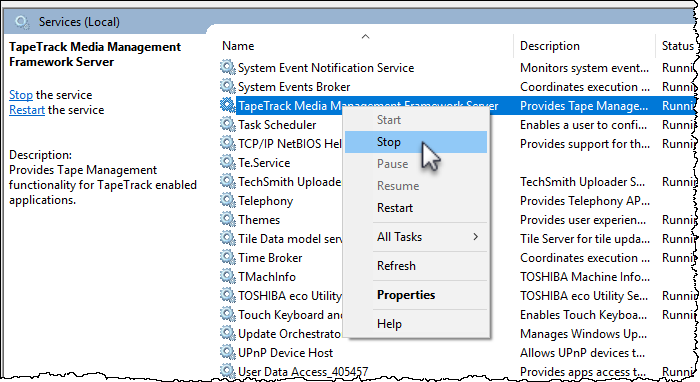This screenshot has height=382, width=700.
Task: Select the TCP/IP NetBIOS Helper service
Action: click(290, 144)
